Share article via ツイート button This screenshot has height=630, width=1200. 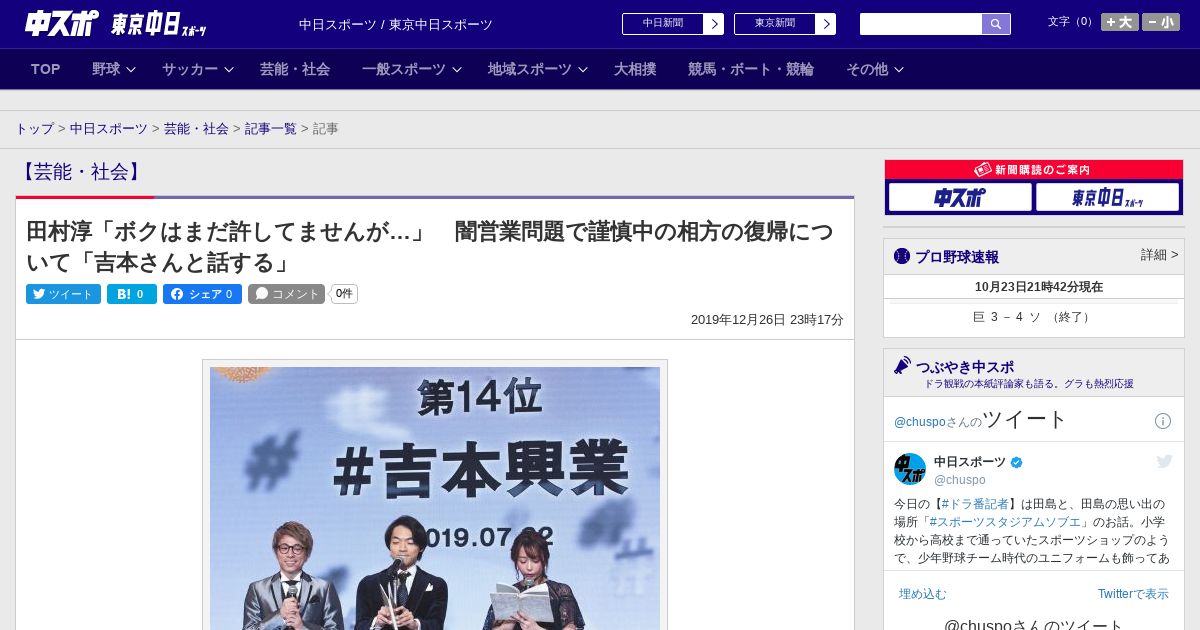(63, 294)
